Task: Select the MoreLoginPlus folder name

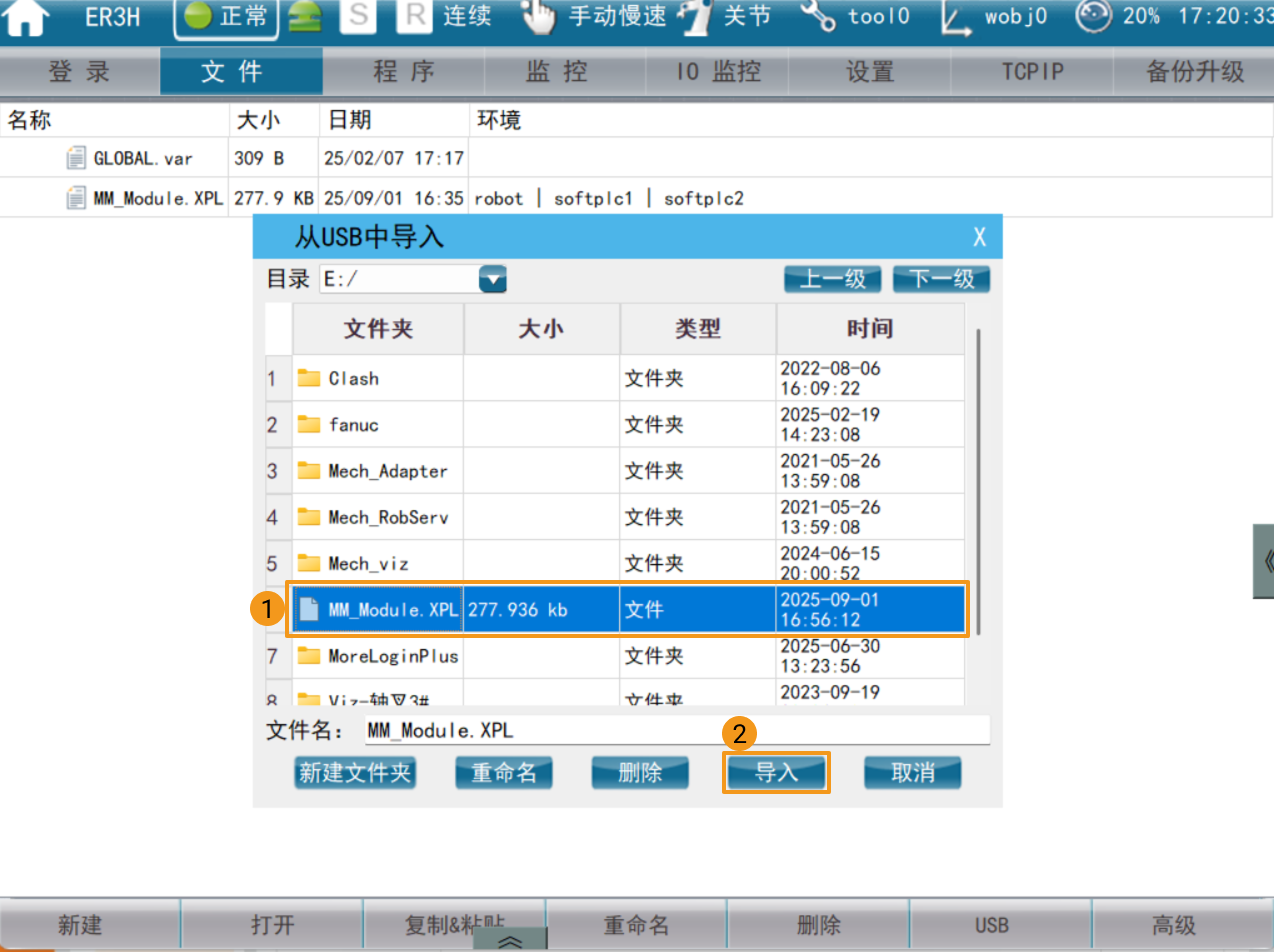Action: [x=393, y=656]
